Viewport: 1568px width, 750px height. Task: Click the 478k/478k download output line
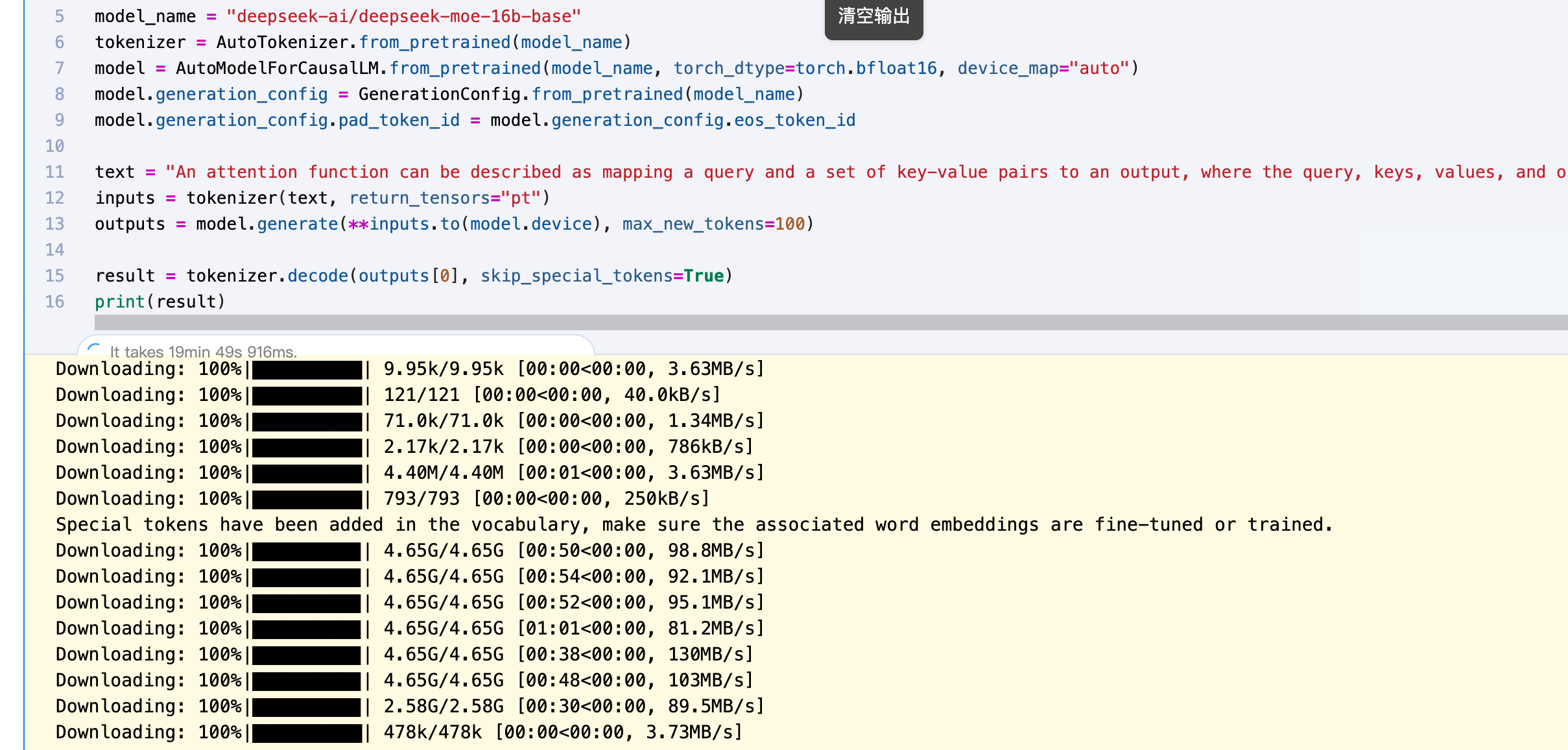point(399,732)
